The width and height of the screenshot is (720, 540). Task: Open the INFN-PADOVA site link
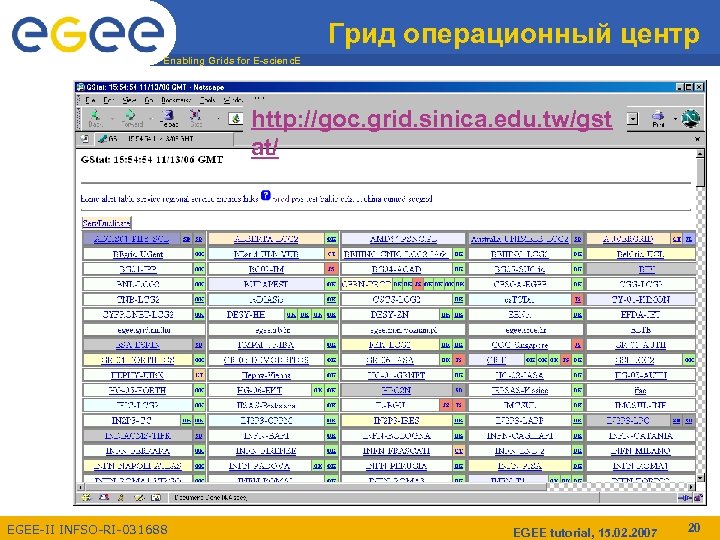[x=259, y=466]
